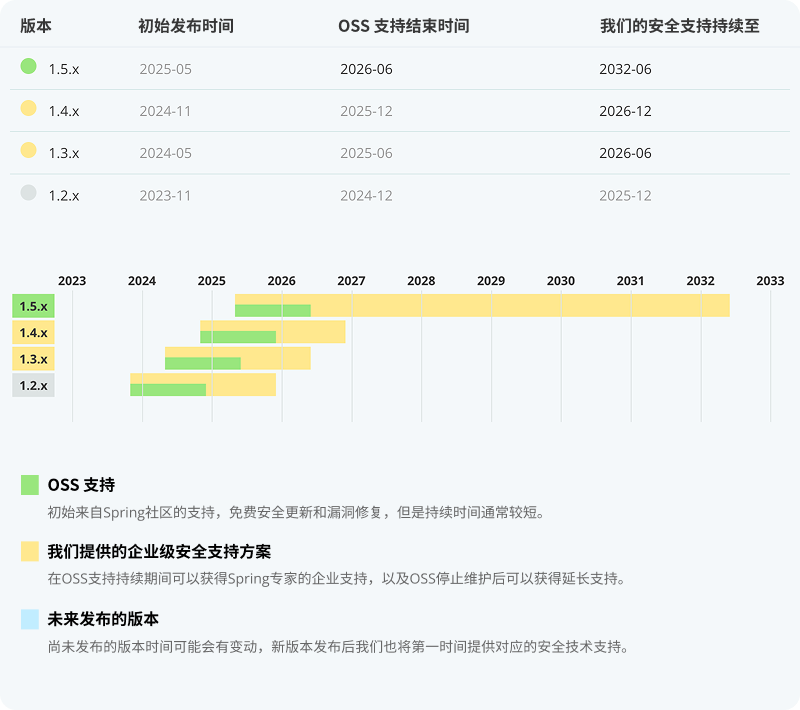Click the OSS 支持结束时间 column header
The width and height of the screenshot is (800, 710).
404,26
